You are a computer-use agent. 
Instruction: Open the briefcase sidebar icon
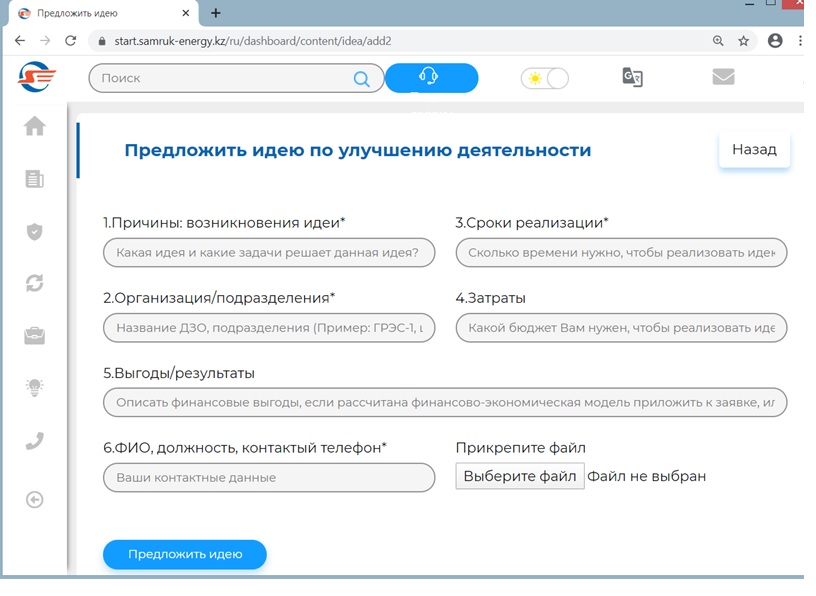pos(35,336)
